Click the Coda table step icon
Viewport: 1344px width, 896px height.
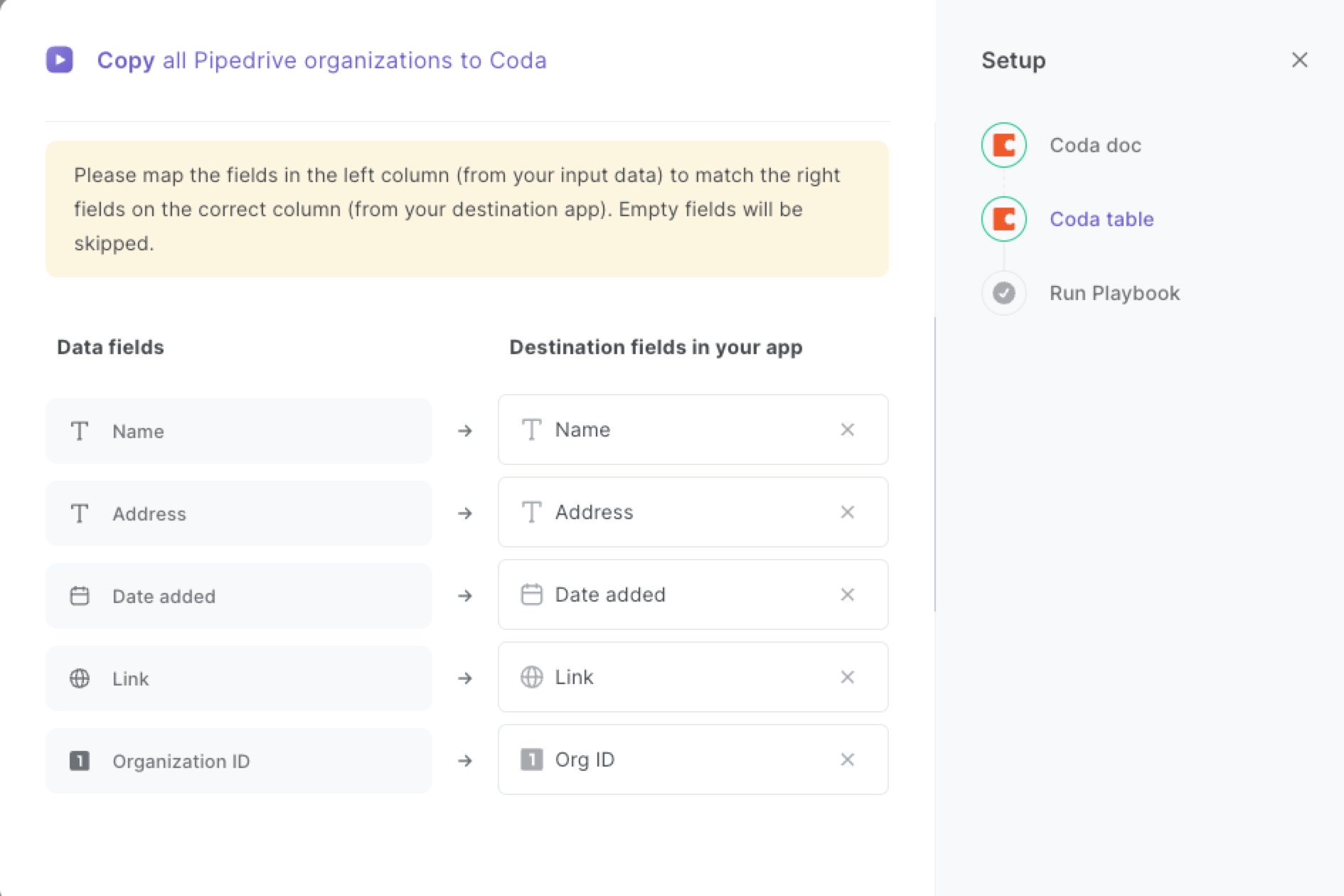point(1003,219)
